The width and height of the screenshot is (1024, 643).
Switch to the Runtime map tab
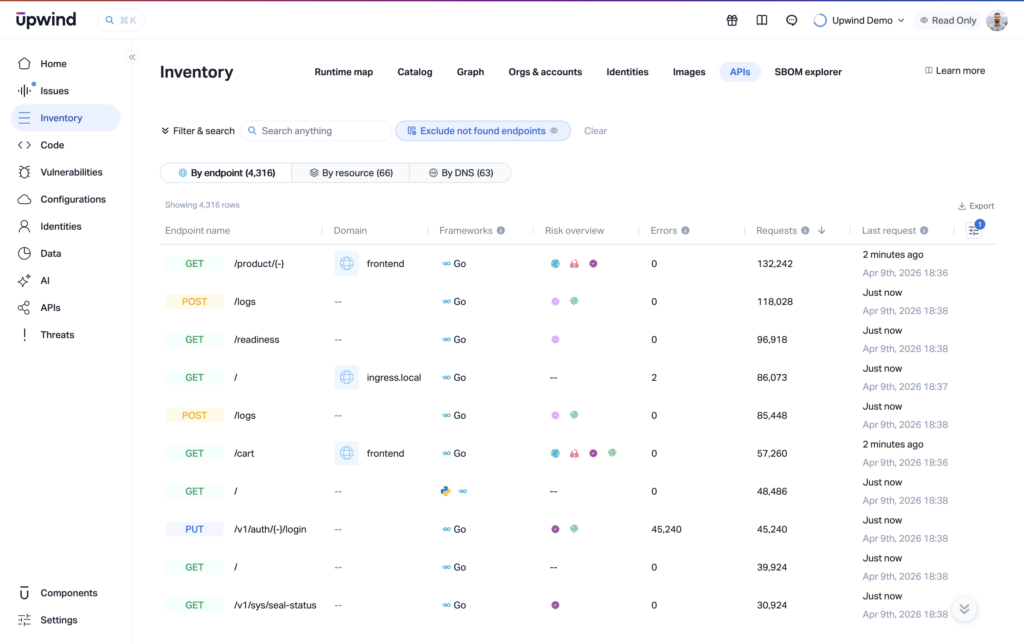point(343,72)
